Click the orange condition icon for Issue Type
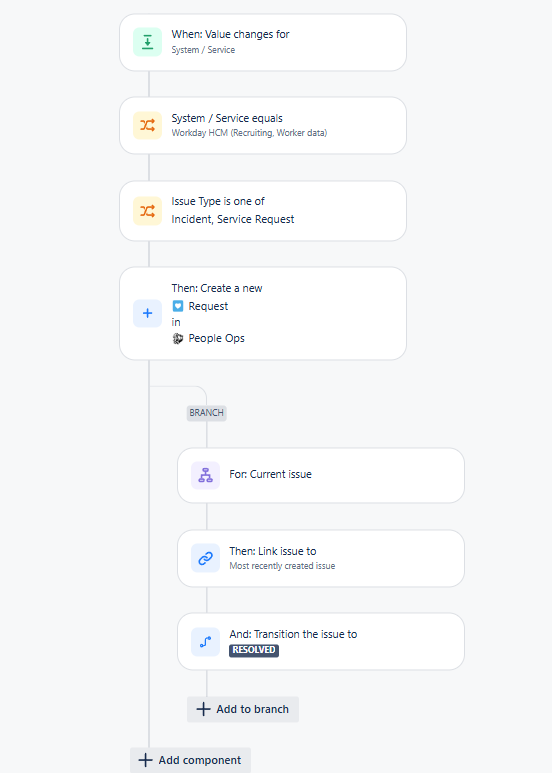The width and height of the screenshot is (552, 773). click(x=147, y=211)
